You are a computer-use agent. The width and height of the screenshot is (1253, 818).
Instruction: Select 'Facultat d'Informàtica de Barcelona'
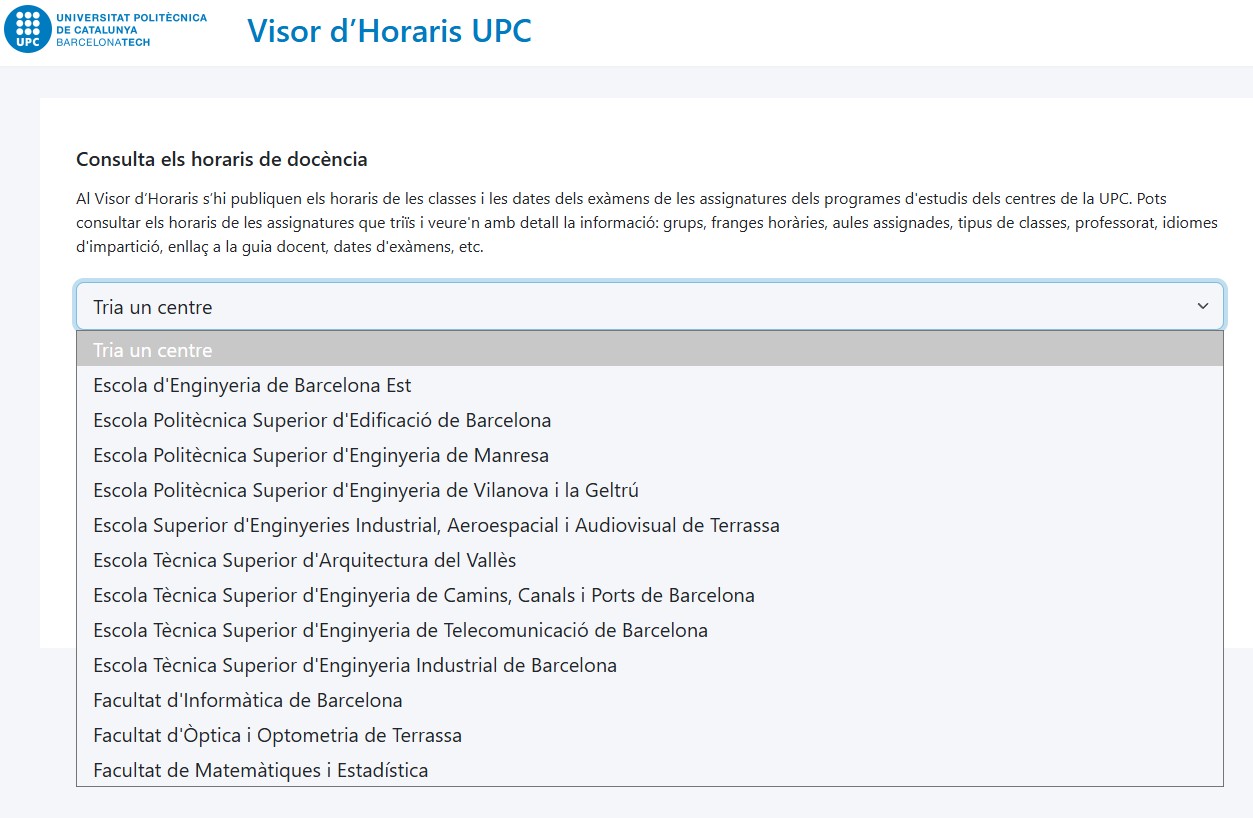click(x=247, y=700)
